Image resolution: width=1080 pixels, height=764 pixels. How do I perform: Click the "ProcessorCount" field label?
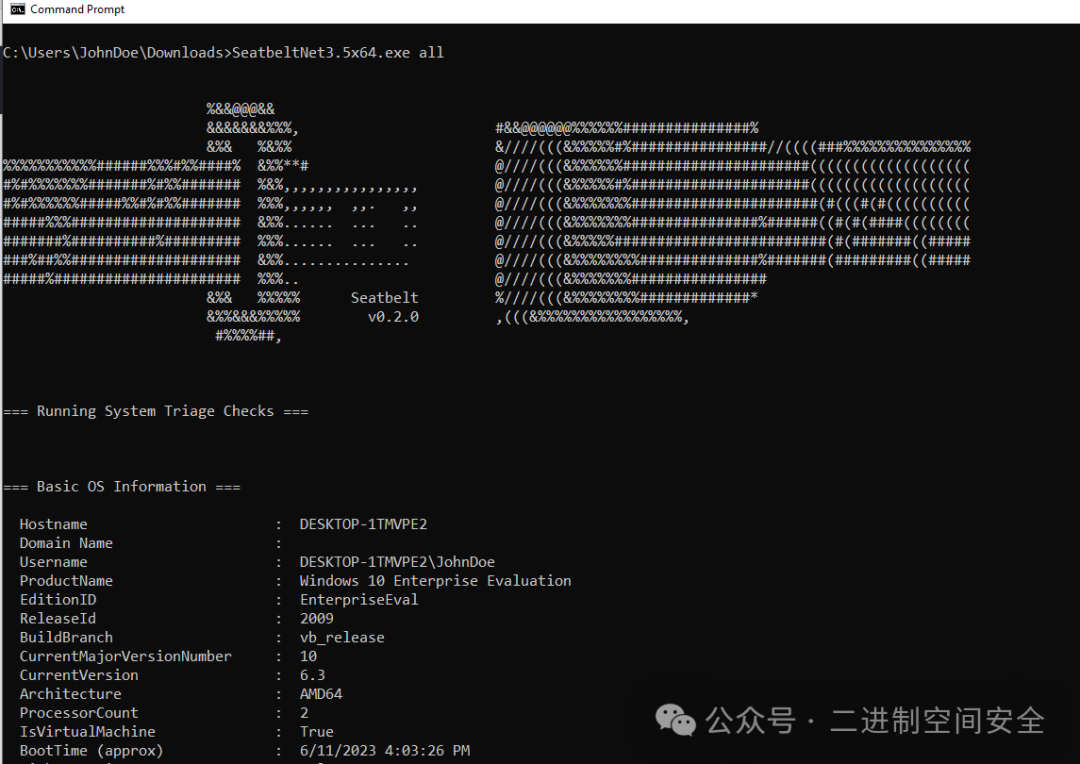pyautogui.click(x=79, y=712)
